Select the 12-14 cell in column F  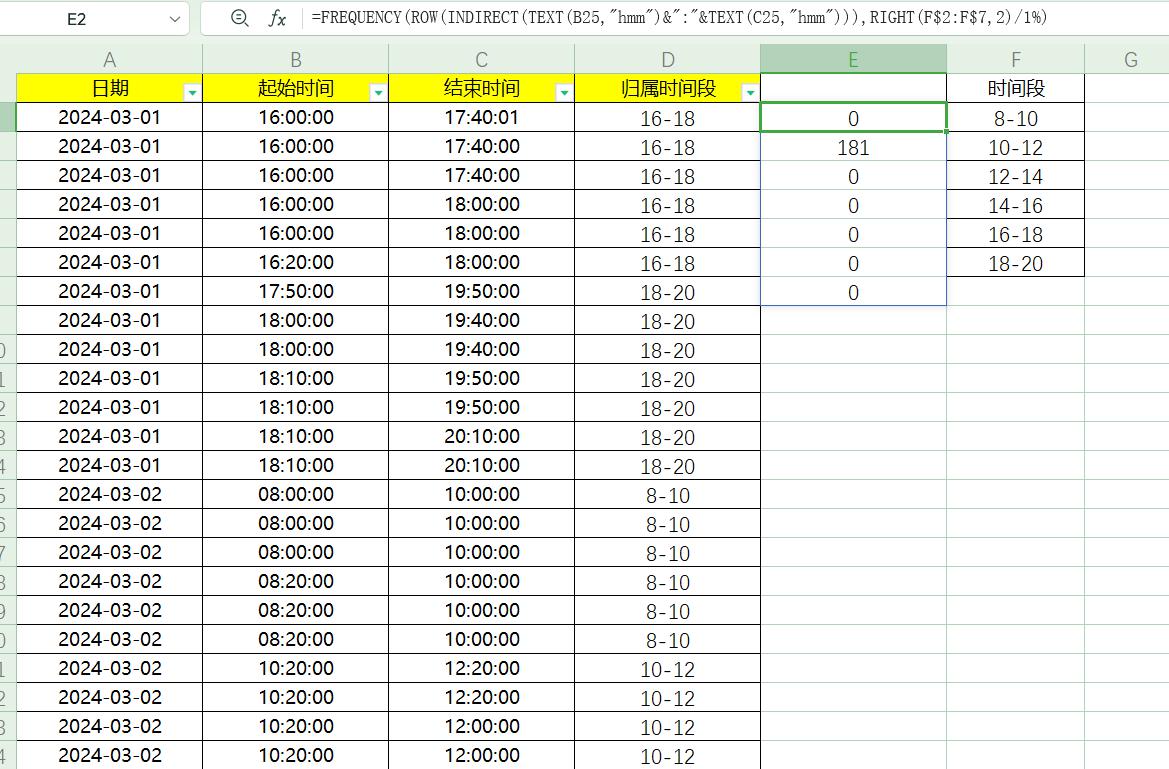pyautogui.click(x=1015, y=176)
